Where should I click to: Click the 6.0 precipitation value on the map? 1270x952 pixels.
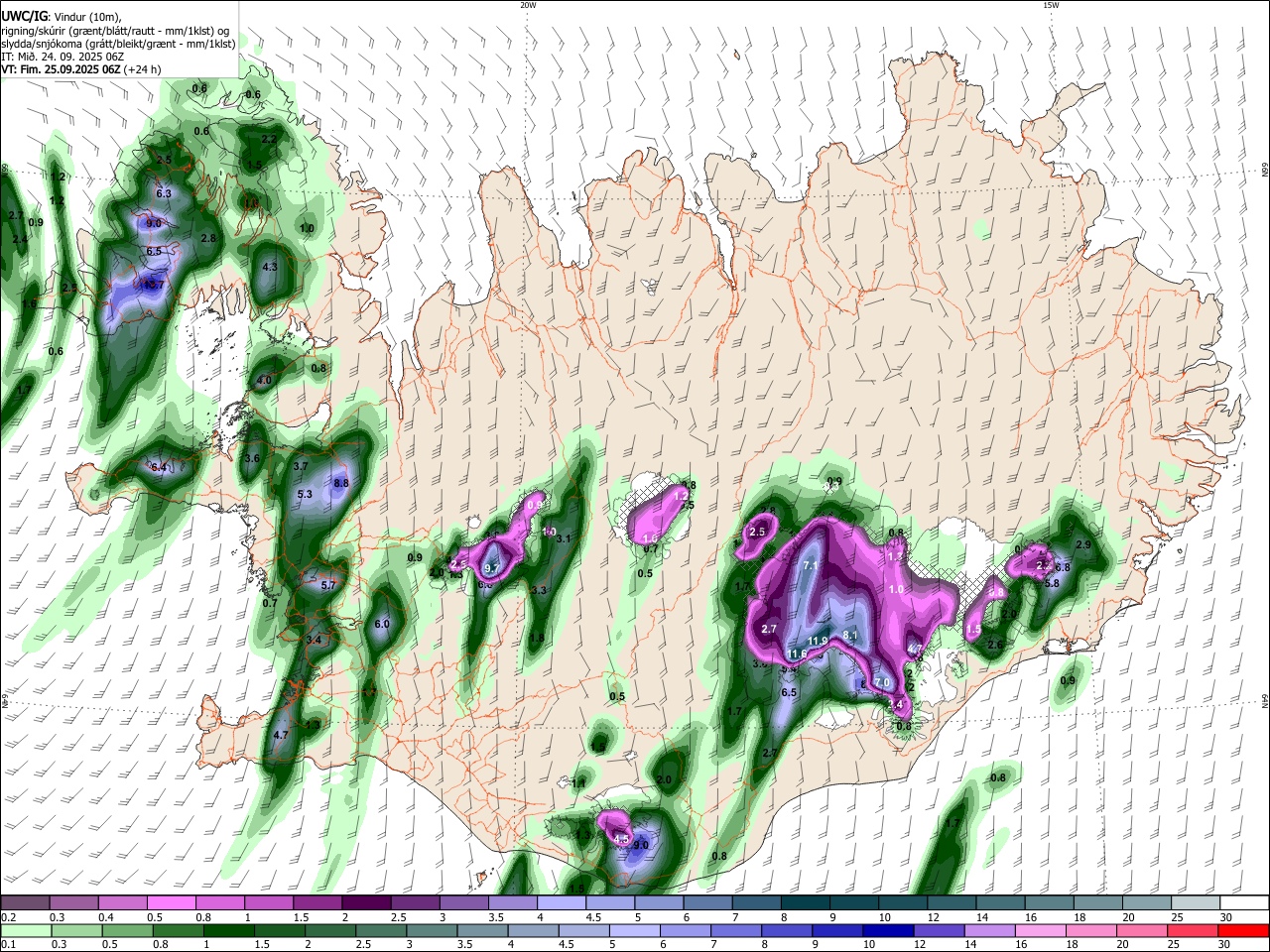(382, 624)
